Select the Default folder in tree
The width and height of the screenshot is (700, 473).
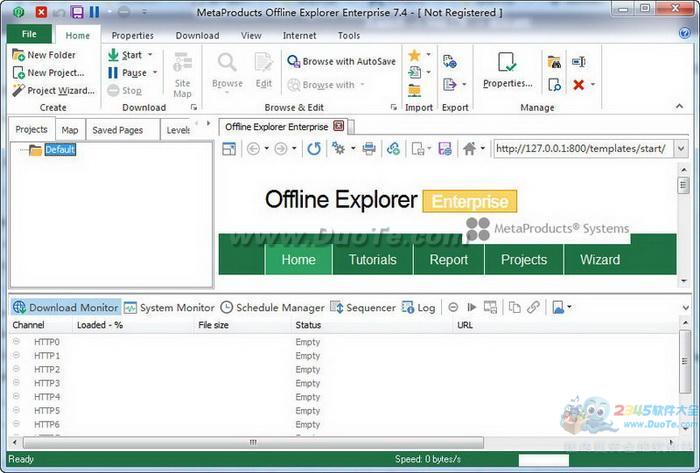(60, 149)
